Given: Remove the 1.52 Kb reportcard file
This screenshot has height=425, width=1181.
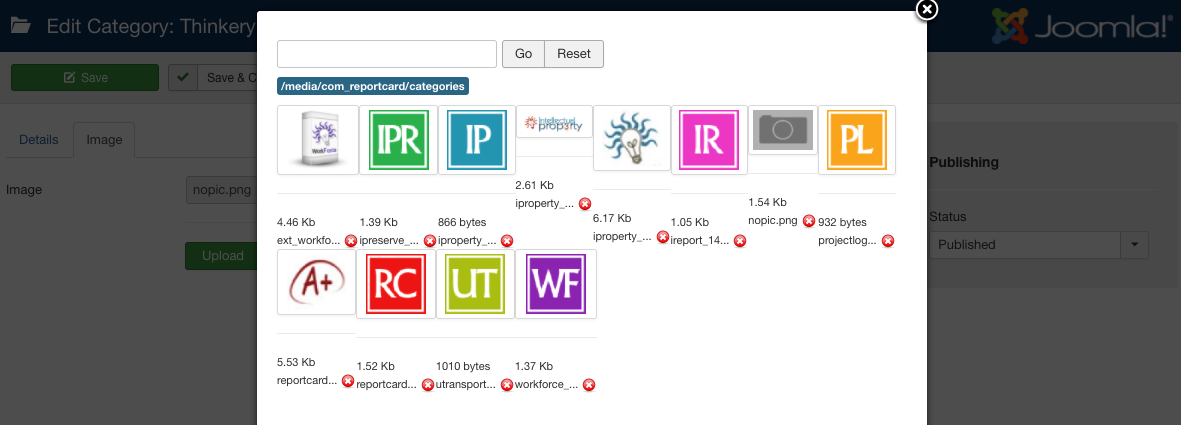Looking at the screenshot, I should [428, 385].
